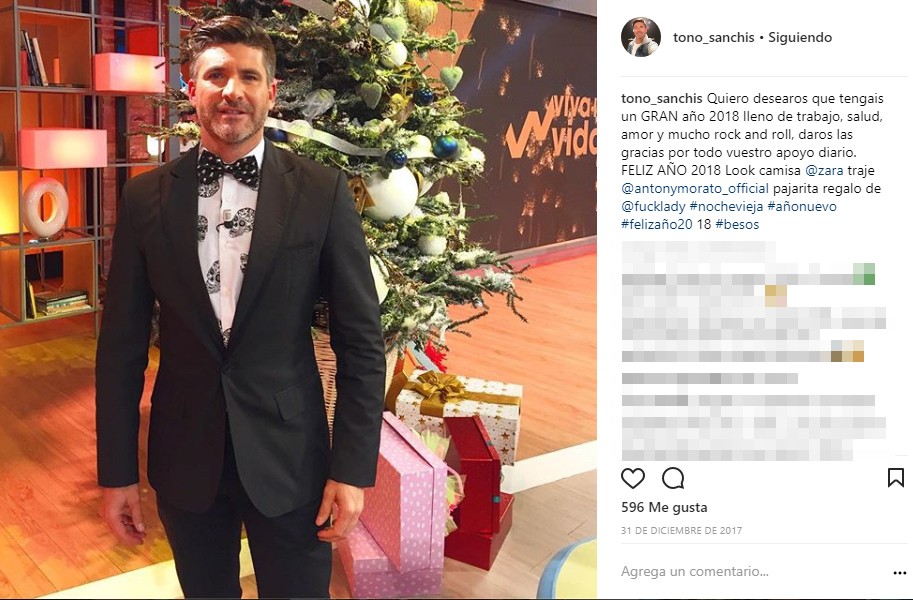The width and height of the screenshot is (913, 600).
Task: Open the three-dots more options menu
Action: tap(900, 573)
